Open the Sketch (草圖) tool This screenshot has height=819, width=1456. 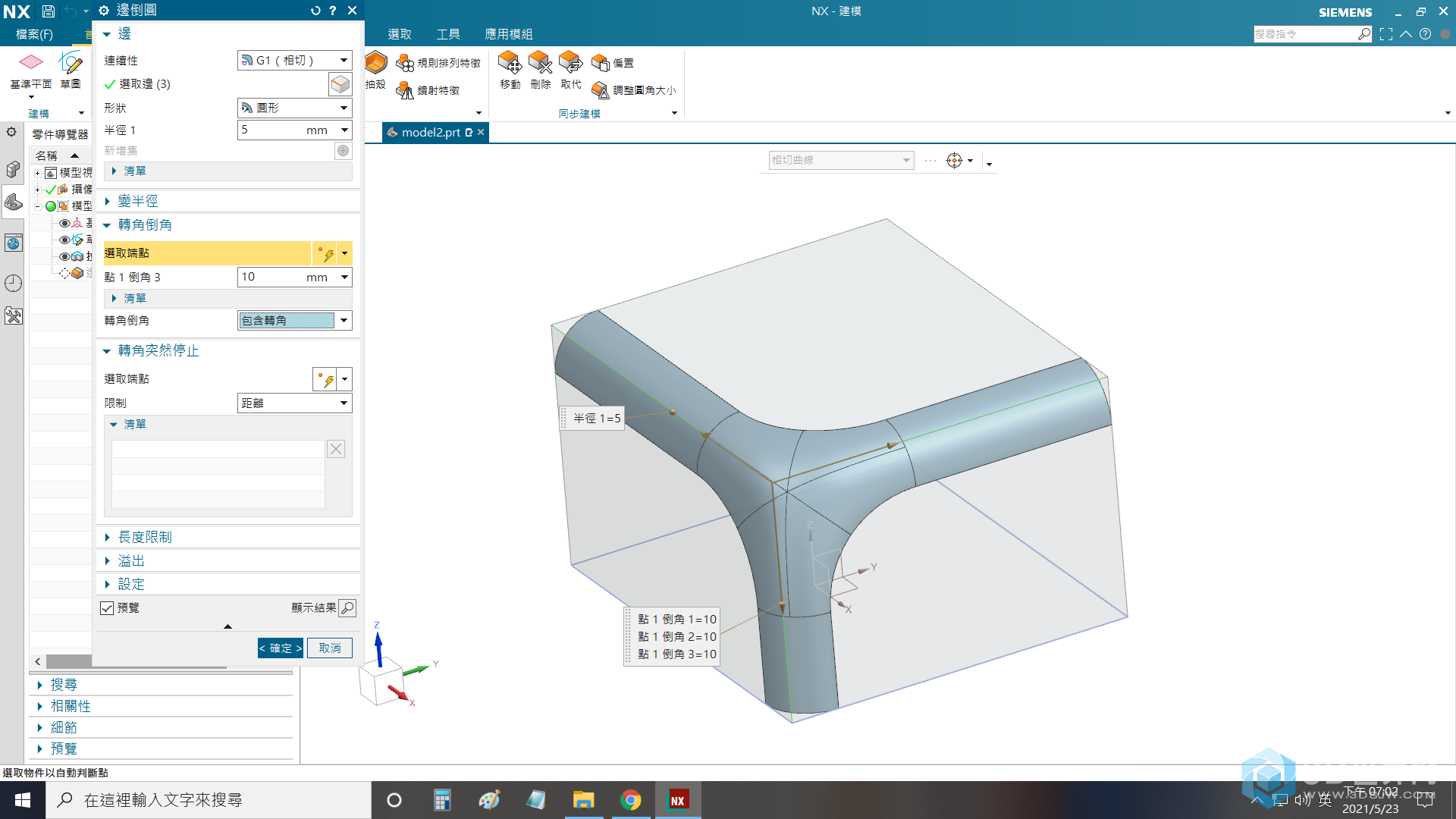(x=71, y=61)
